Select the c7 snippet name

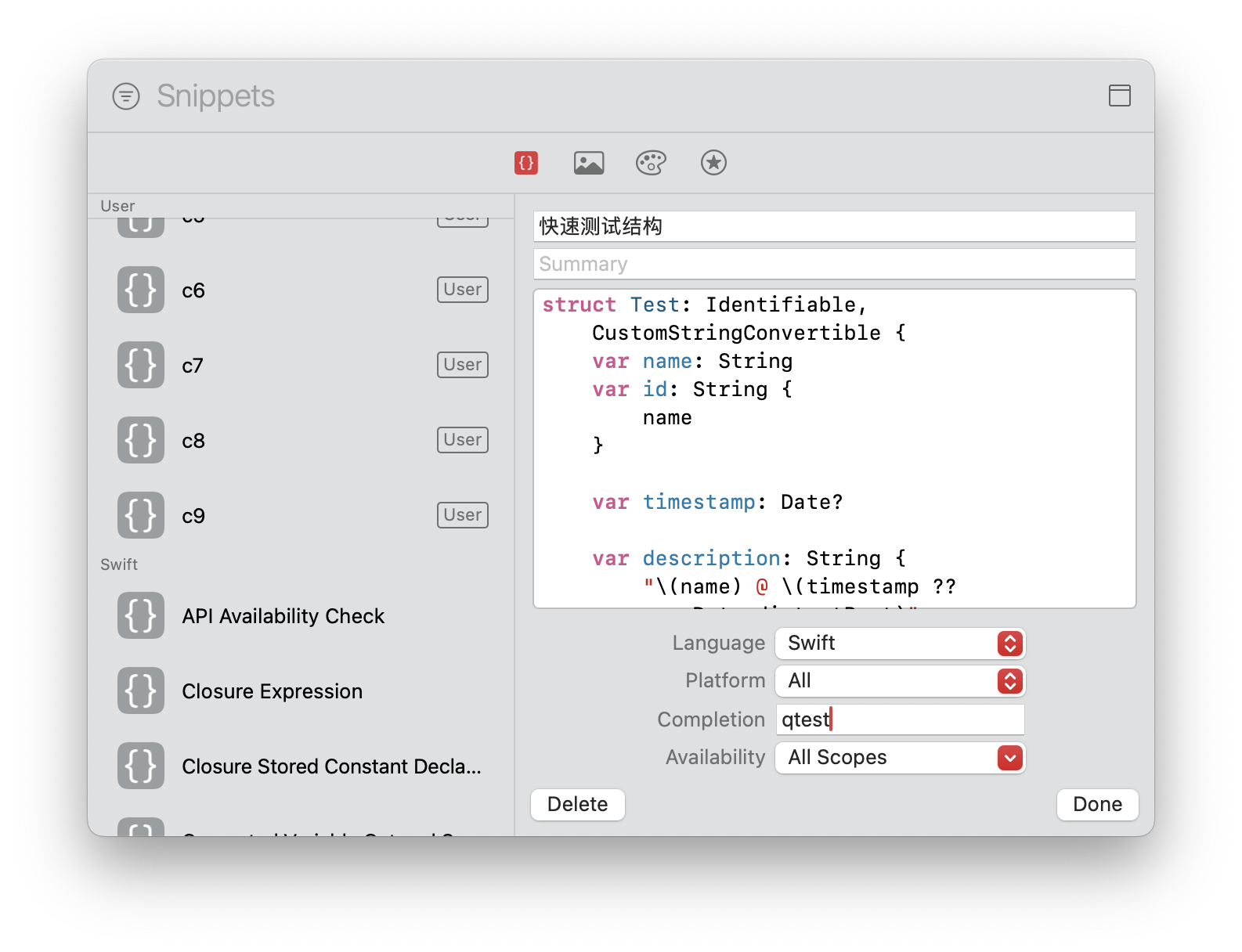(x=193, y=366)
